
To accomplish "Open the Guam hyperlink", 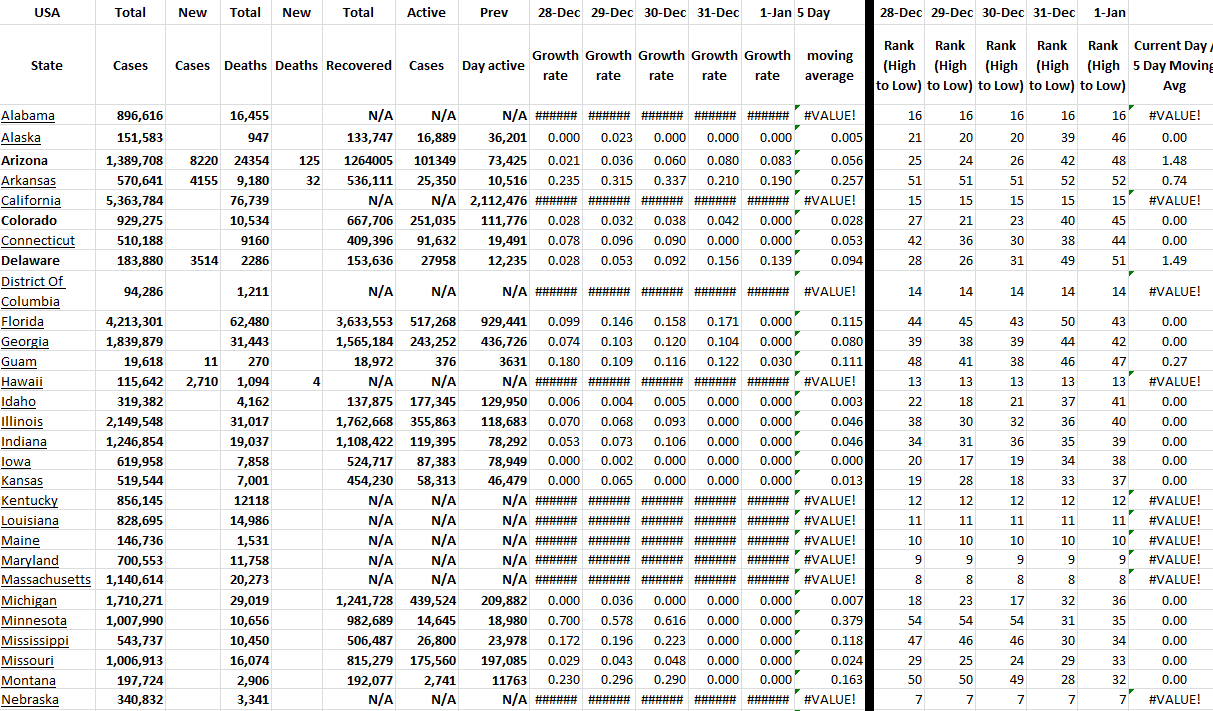I will 19,362.
